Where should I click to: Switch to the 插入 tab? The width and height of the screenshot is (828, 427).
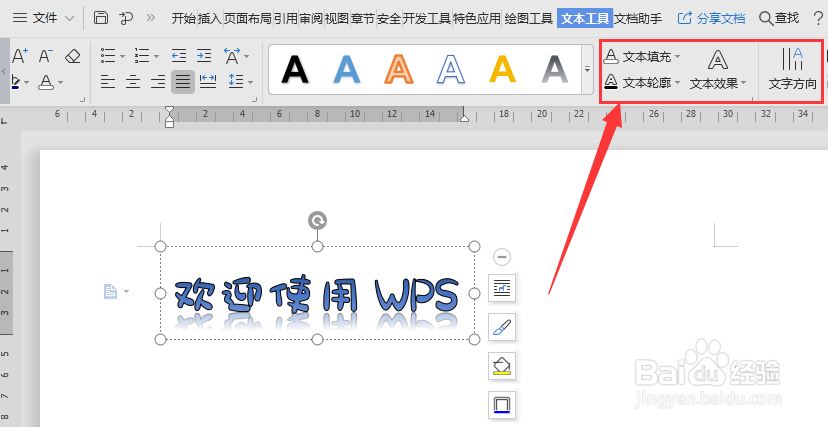point(210,18)
